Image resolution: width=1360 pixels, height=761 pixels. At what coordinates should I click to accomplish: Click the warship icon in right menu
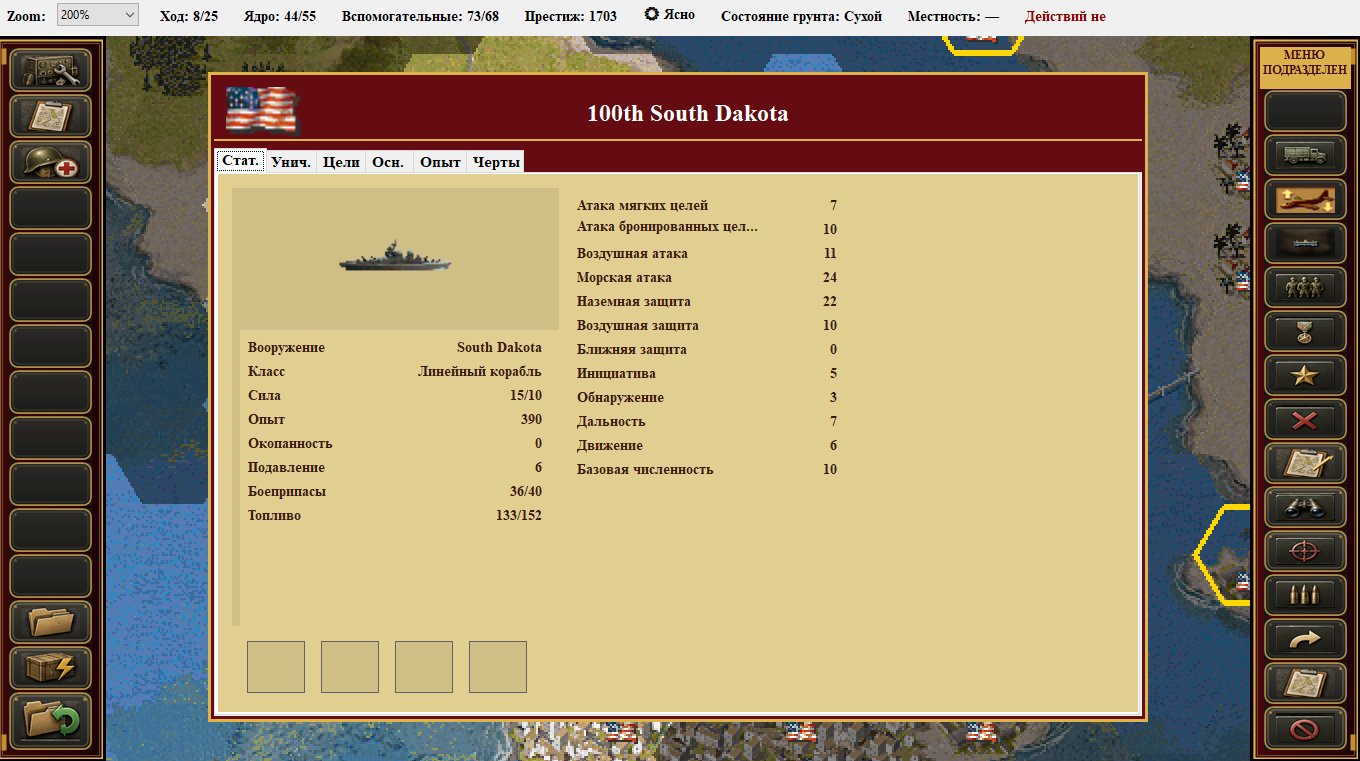click(1305, 244)
